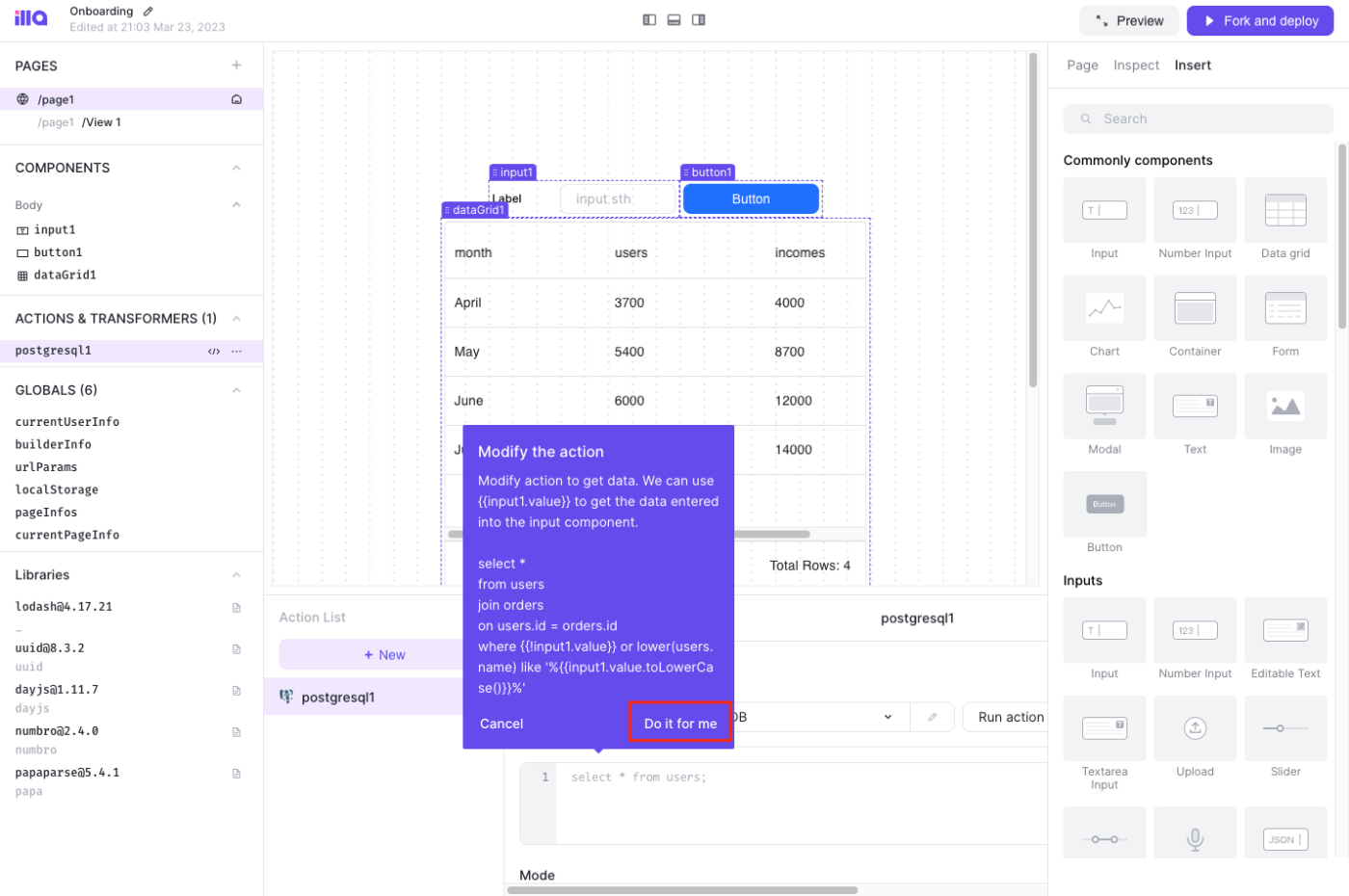The width and height of the screenshot is (1349, 896).
Task: Edit the Onboarding app name pencil icon
Action: pyautogui.click(x=147, y=12)
